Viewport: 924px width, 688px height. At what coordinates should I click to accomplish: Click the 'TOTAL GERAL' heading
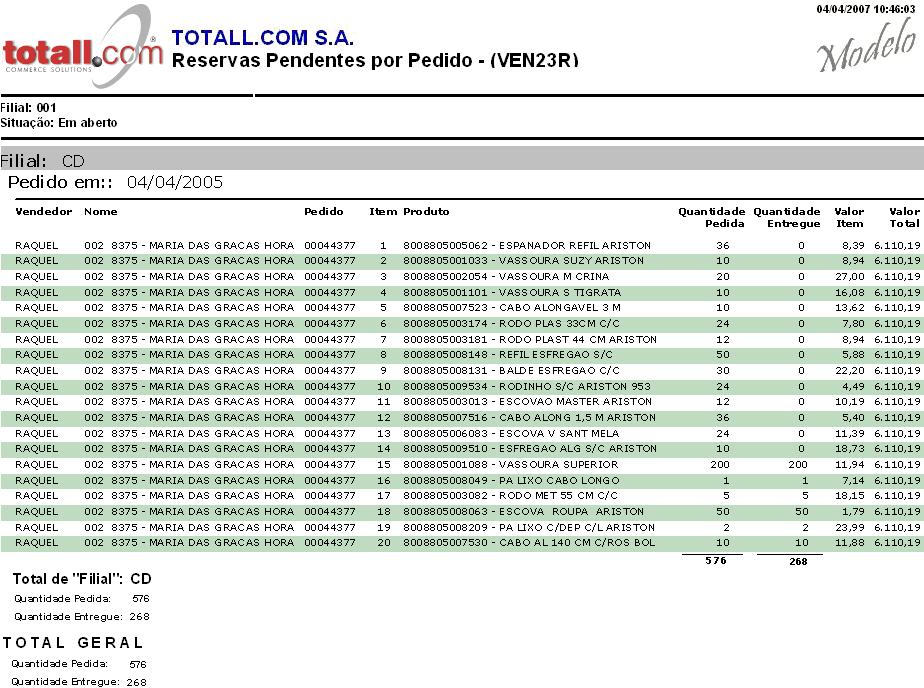73,643
